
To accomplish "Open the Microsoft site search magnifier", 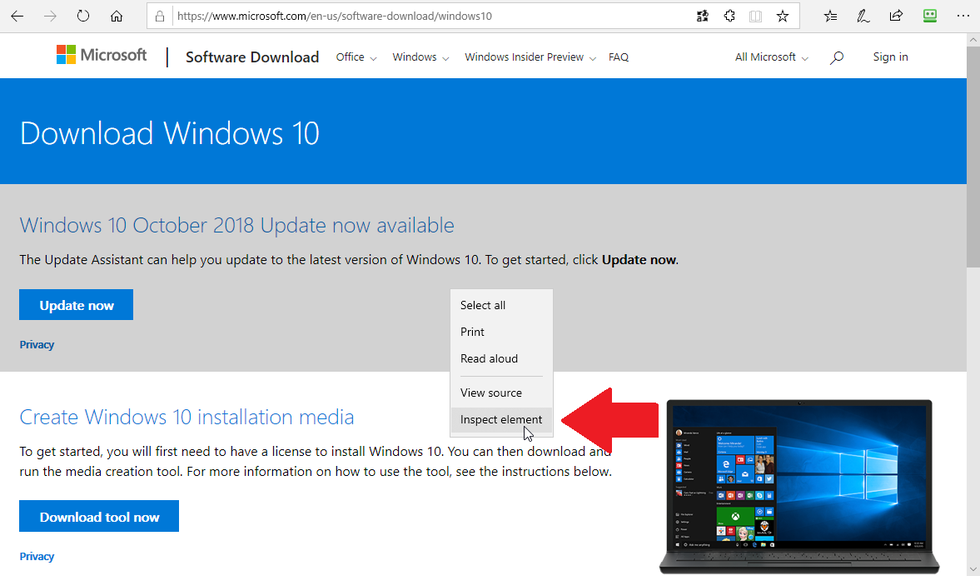I will pyautogui.click(x=837, y=58).
